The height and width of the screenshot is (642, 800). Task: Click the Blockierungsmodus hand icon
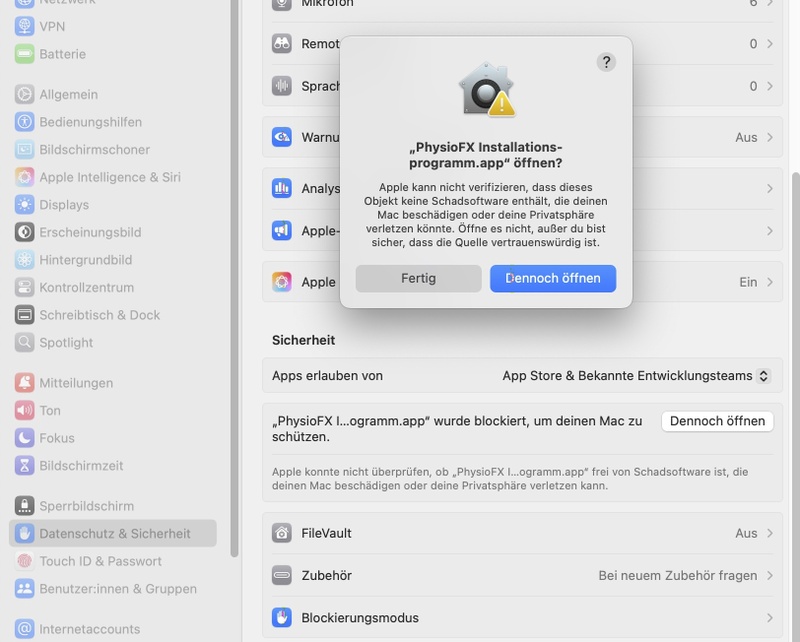282,618
